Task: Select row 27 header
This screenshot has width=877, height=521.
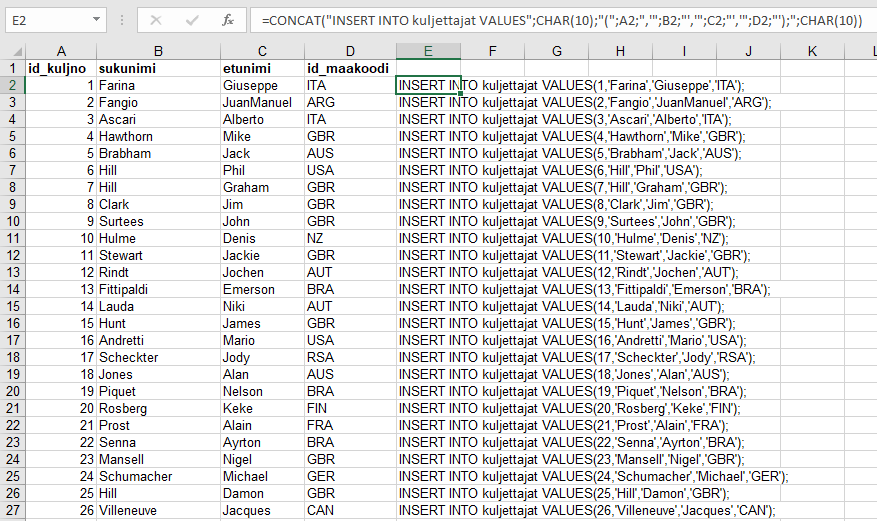Action: tap(12, 510)
